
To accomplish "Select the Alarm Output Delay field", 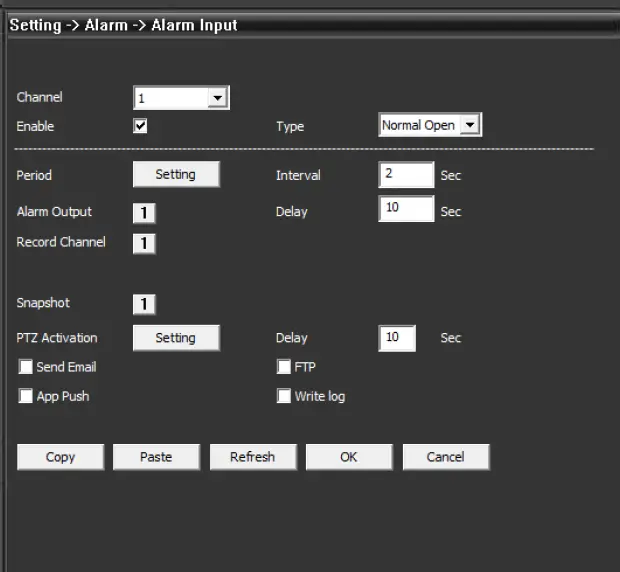I will pyautogui.click(x=406, y=209).
